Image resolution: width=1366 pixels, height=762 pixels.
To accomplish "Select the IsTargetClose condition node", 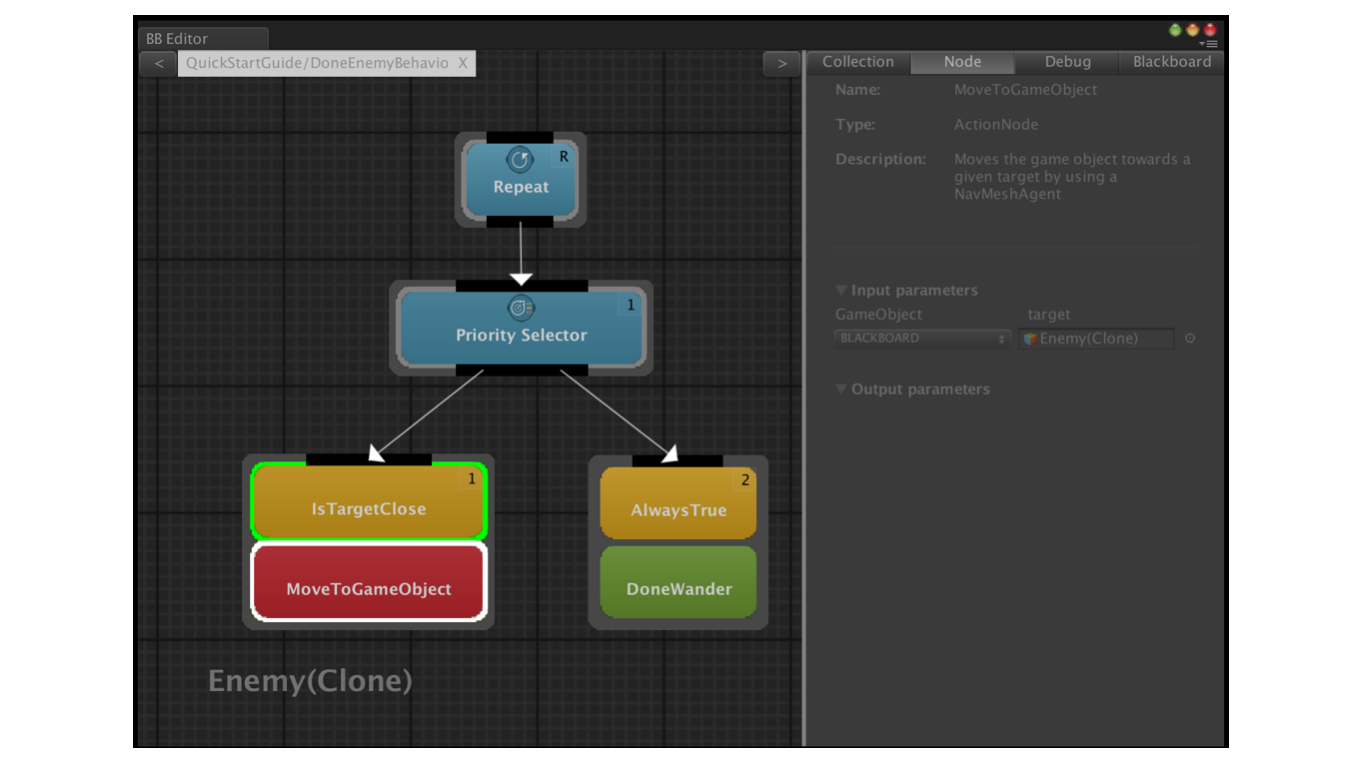I will pos(368,501).
